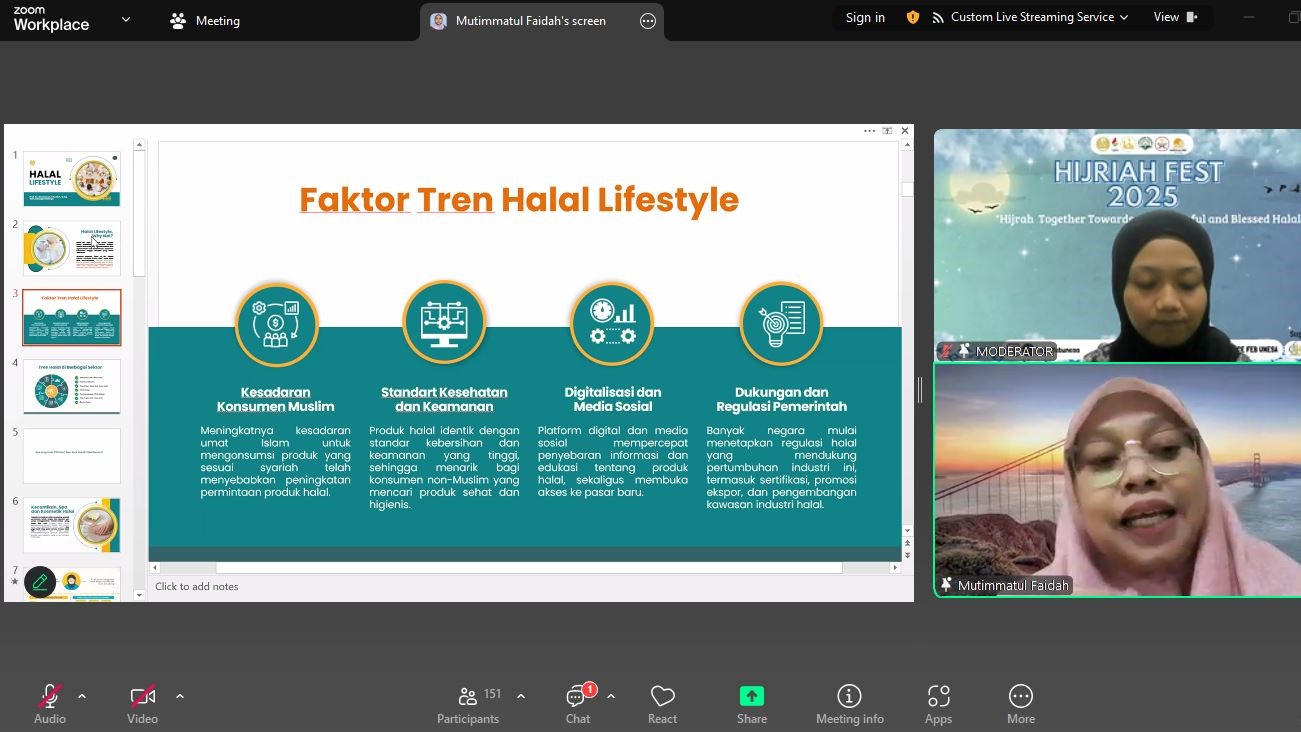Open screen share options next to Mutimmatul Faidah's screen

click(648, 21)
